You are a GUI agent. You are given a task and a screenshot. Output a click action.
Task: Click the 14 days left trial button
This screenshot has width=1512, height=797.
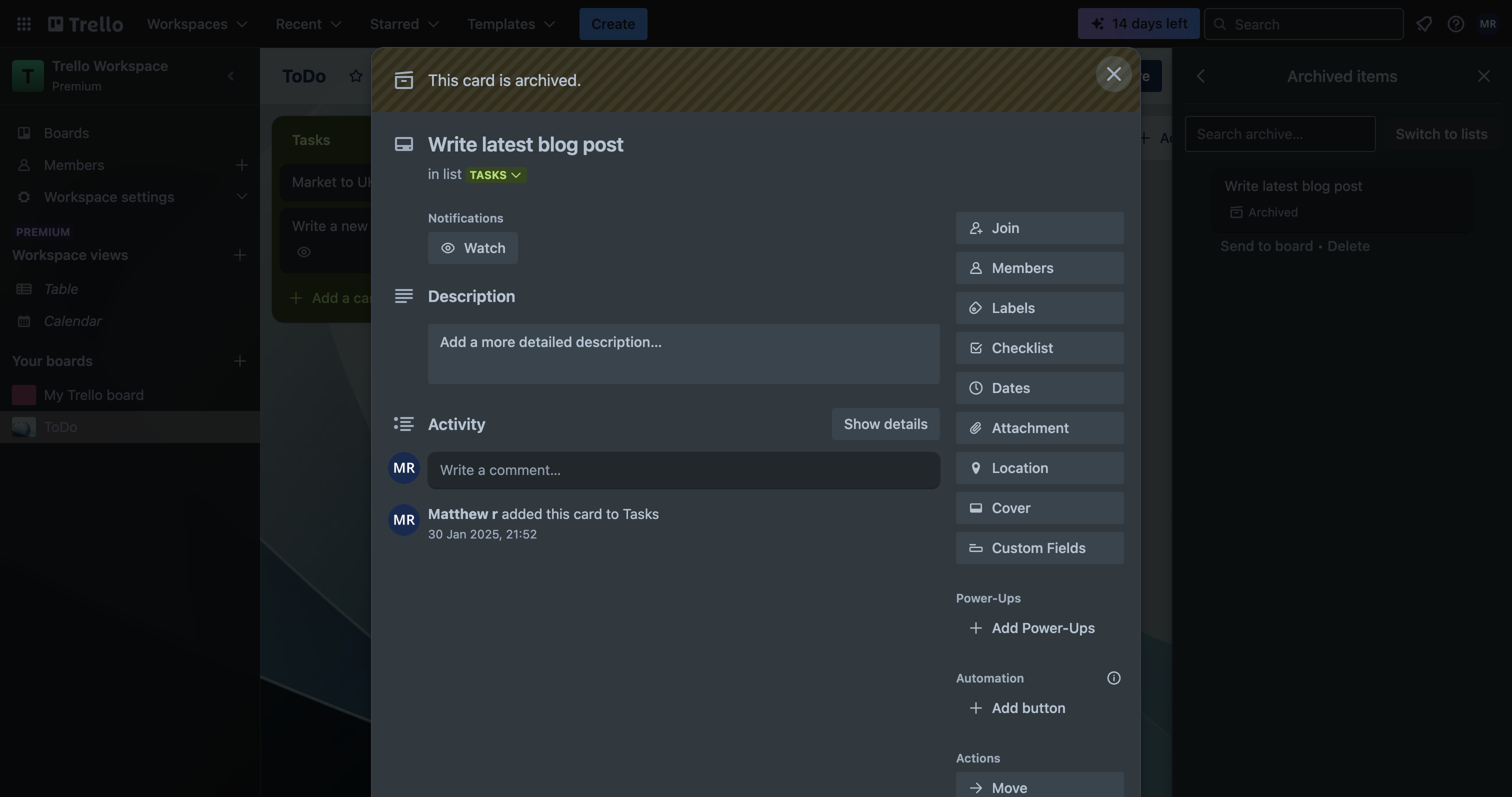pyautogui.click(x=1138, y=24)
